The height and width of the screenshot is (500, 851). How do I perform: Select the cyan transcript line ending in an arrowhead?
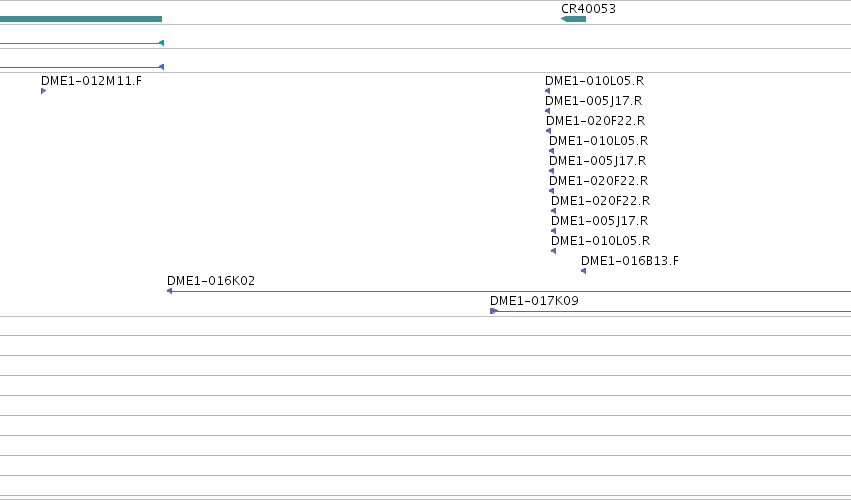(82, 43)
